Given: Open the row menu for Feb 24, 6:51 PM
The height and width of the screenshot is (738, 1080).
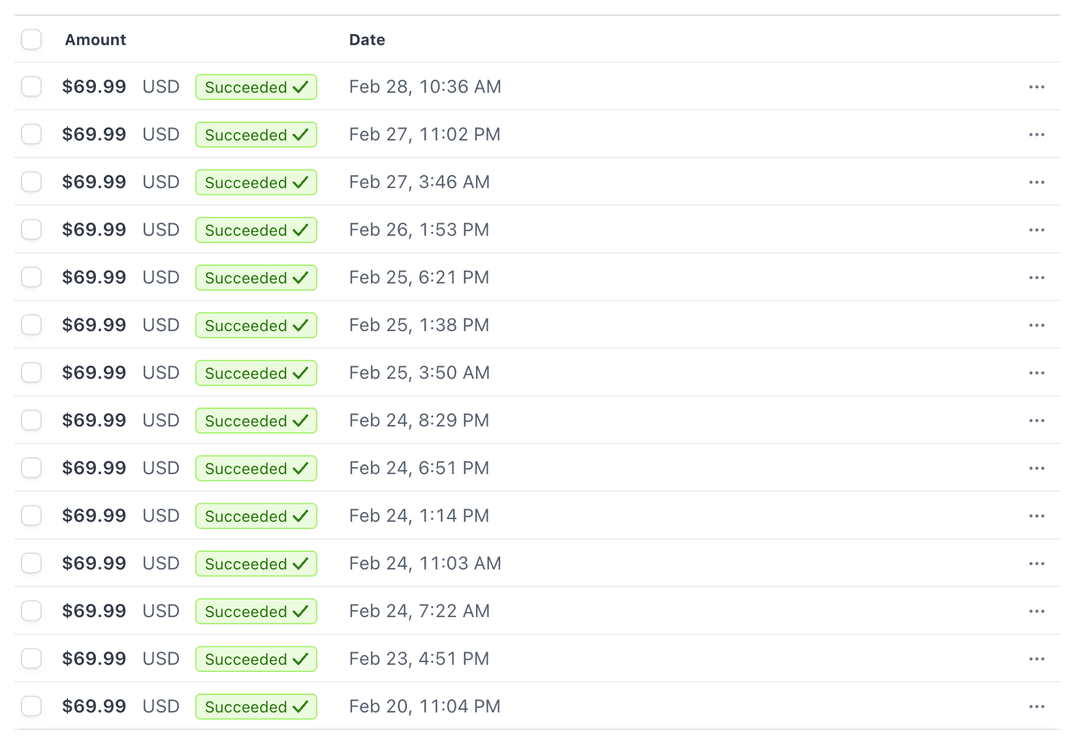Looking at the screenshot, I should [x=1037, y=468].
